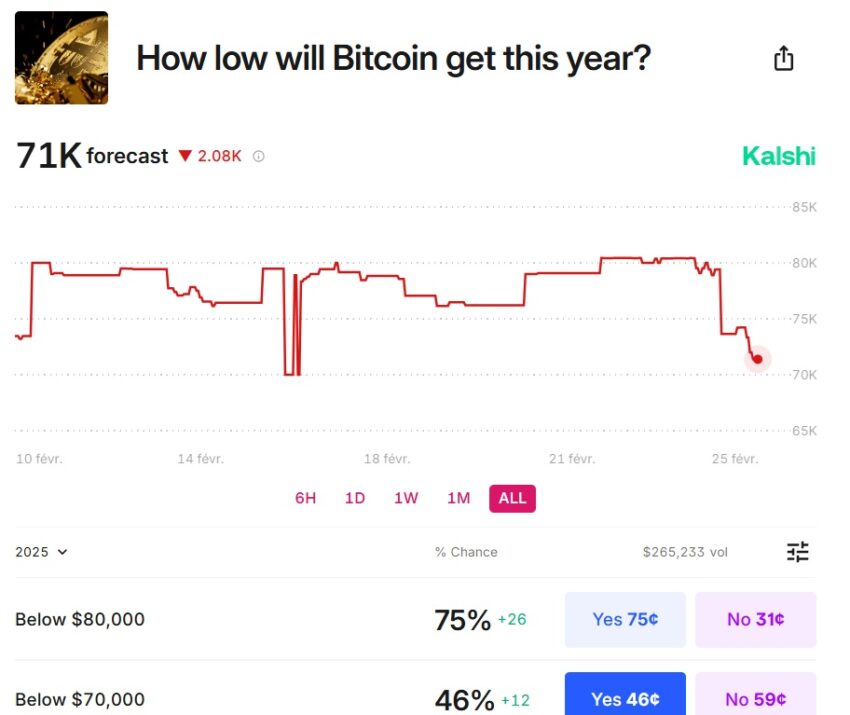Select the 1D chart range
The width and height of the screenshot is (850, 715).
[x=355, y=498]
